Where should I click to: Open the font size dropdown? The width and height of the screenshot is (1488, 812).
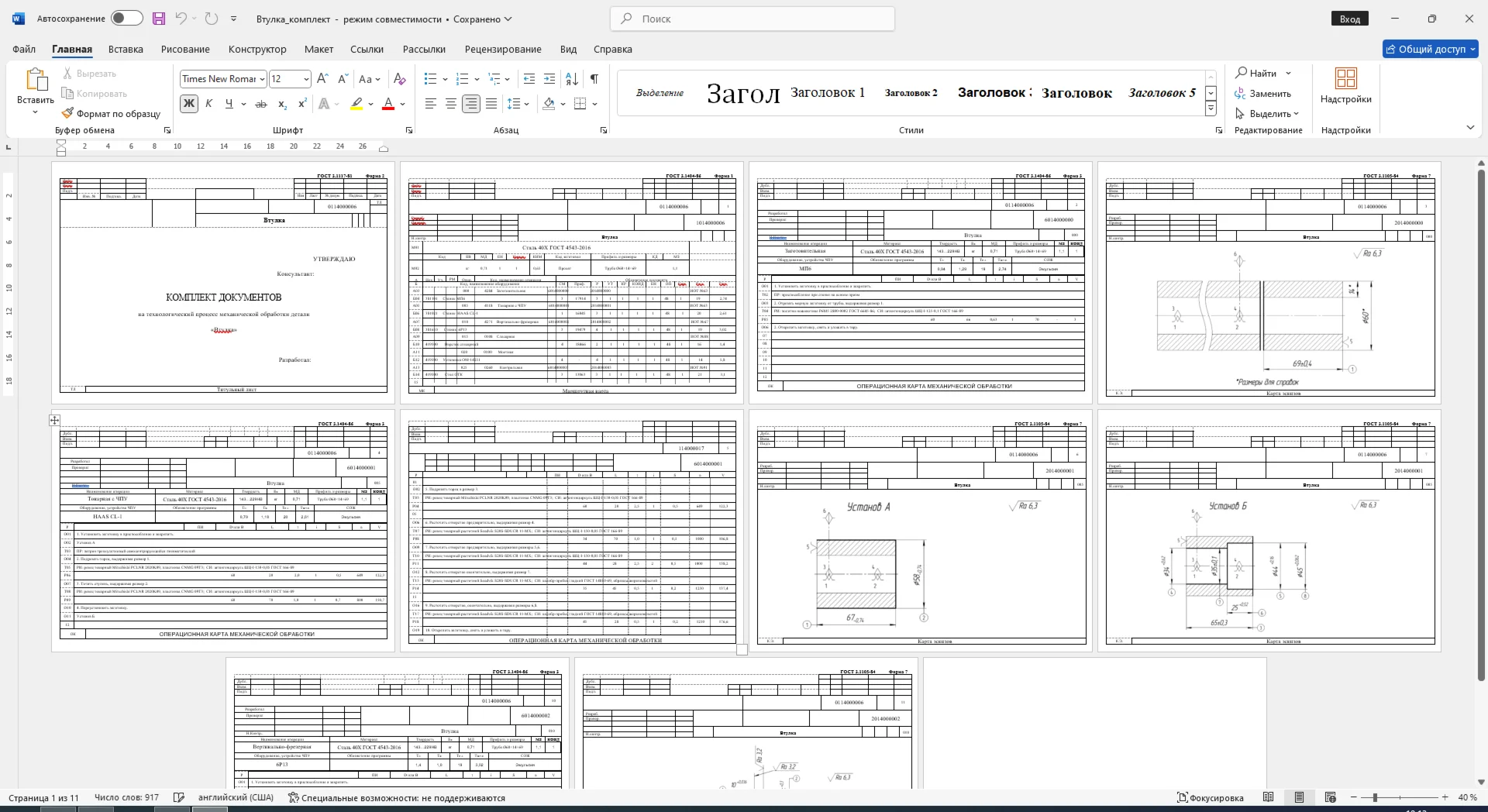[x=306, y=79]
